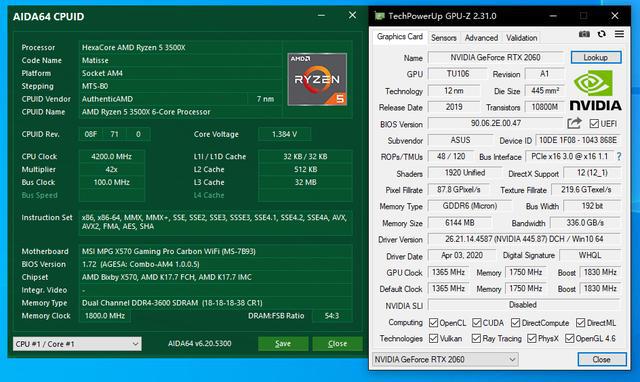Click the ROPs/TMUs value 48 / 120
The height and width of the screenshot is (382, 640).
(451, 156)
